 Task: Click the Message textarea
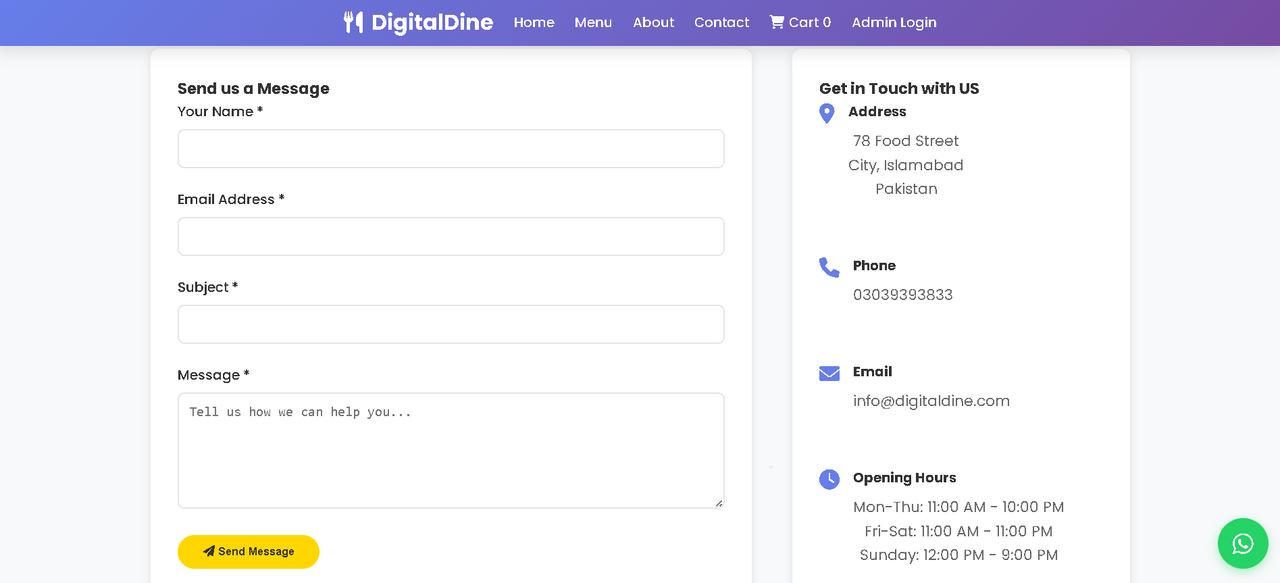point(451,450)
